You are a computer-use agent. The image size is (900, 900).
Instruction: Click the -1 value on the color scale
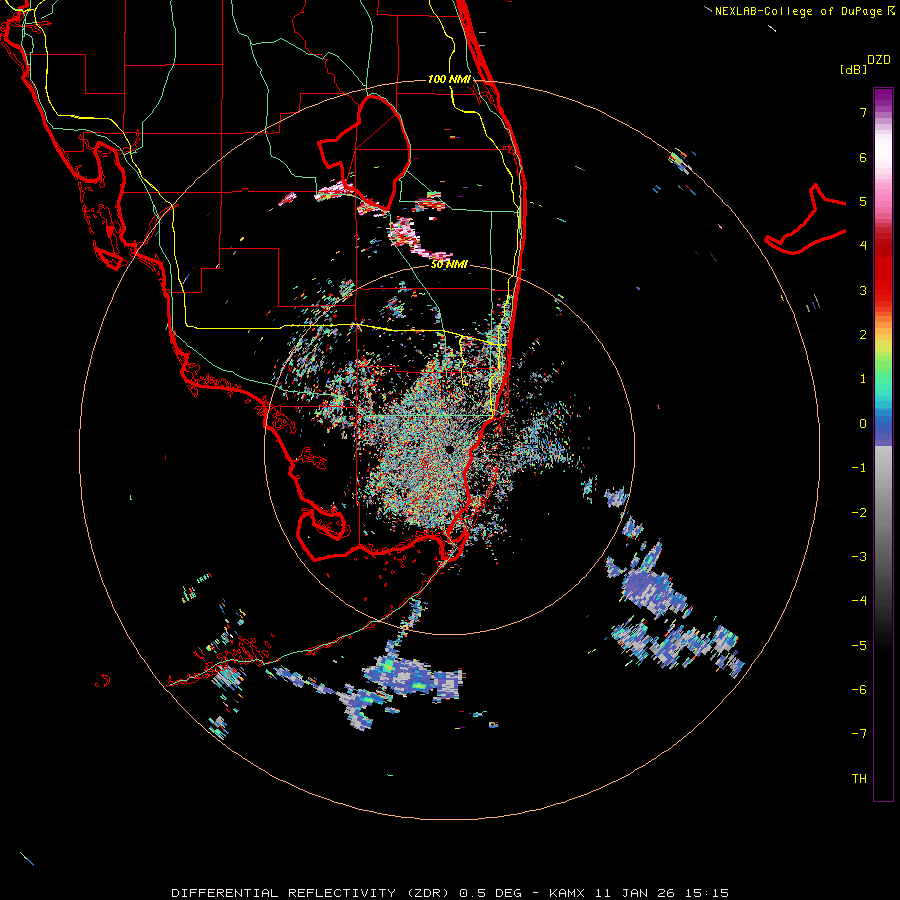point(859,468)
